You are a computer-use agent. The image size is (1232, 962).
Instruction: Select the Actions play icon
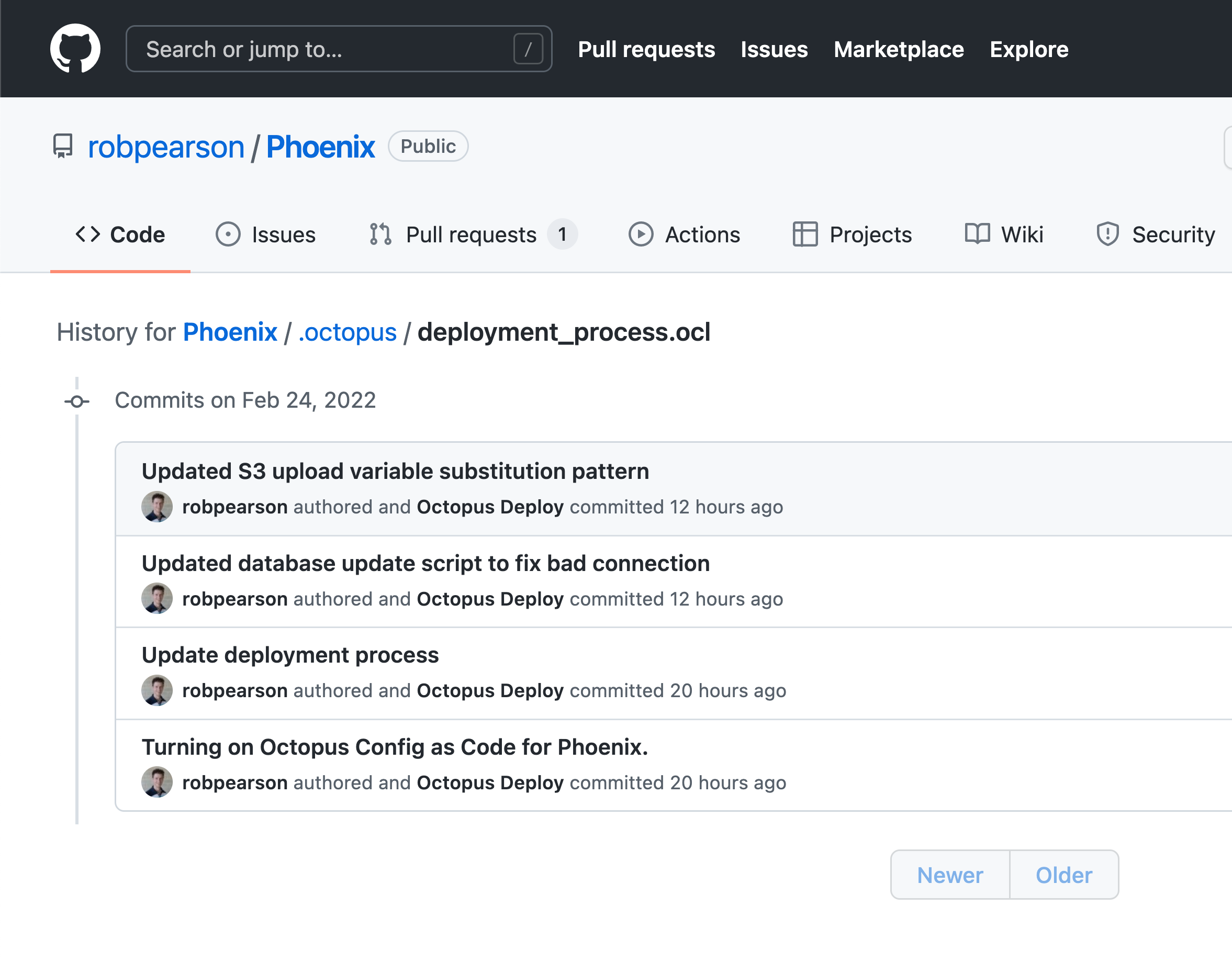[x=641, y=234]
